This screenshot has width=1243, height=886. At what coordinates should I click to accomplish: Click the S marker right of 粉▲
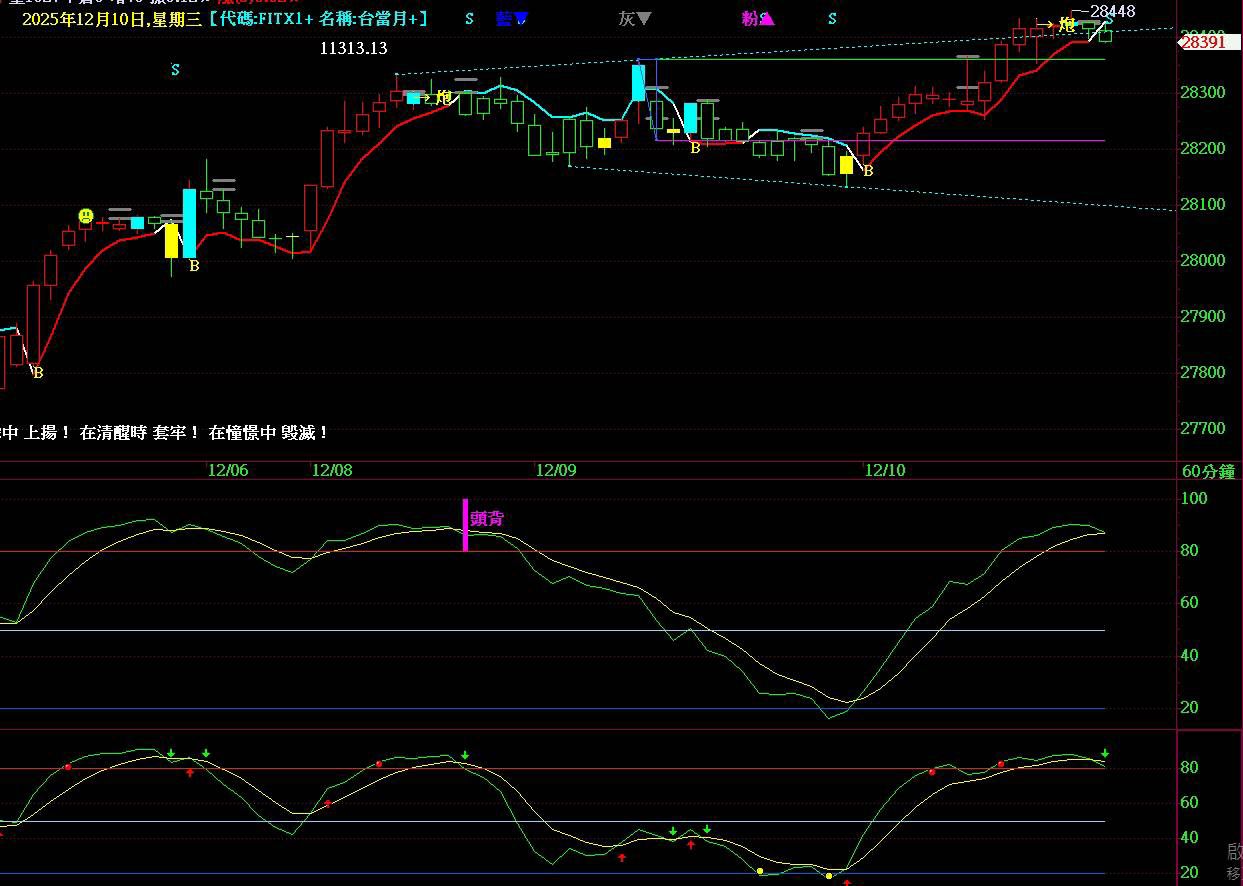pyautogui.click(x=832, y=19)
